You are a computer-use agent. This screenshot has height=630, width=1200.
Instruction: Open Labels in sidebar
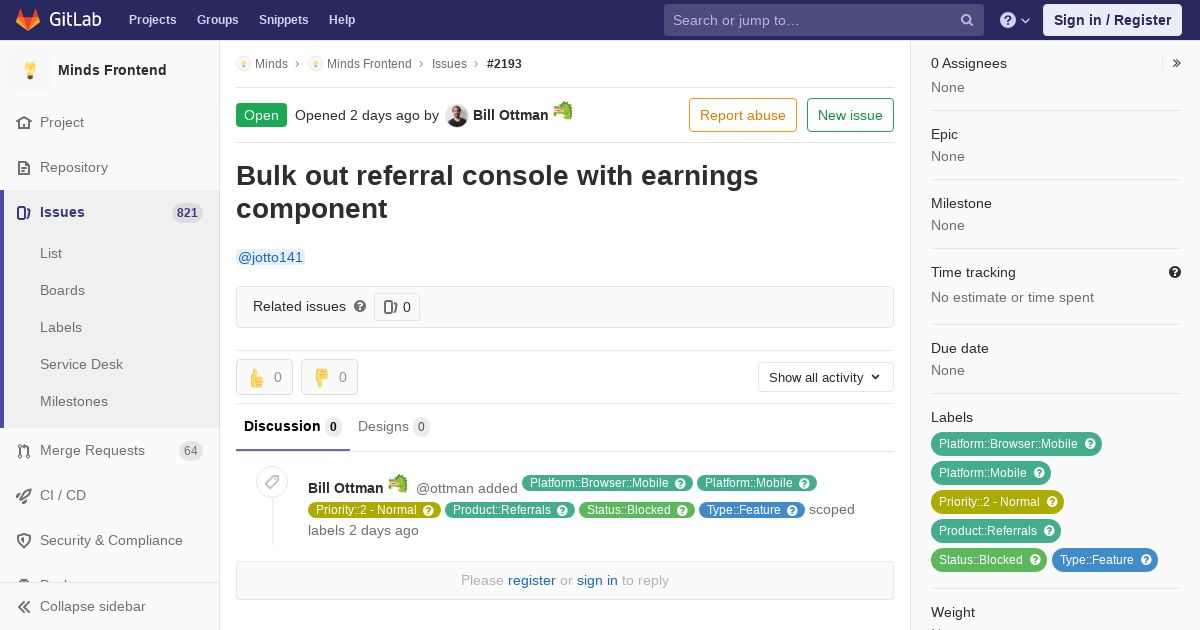tap(61, 327)
